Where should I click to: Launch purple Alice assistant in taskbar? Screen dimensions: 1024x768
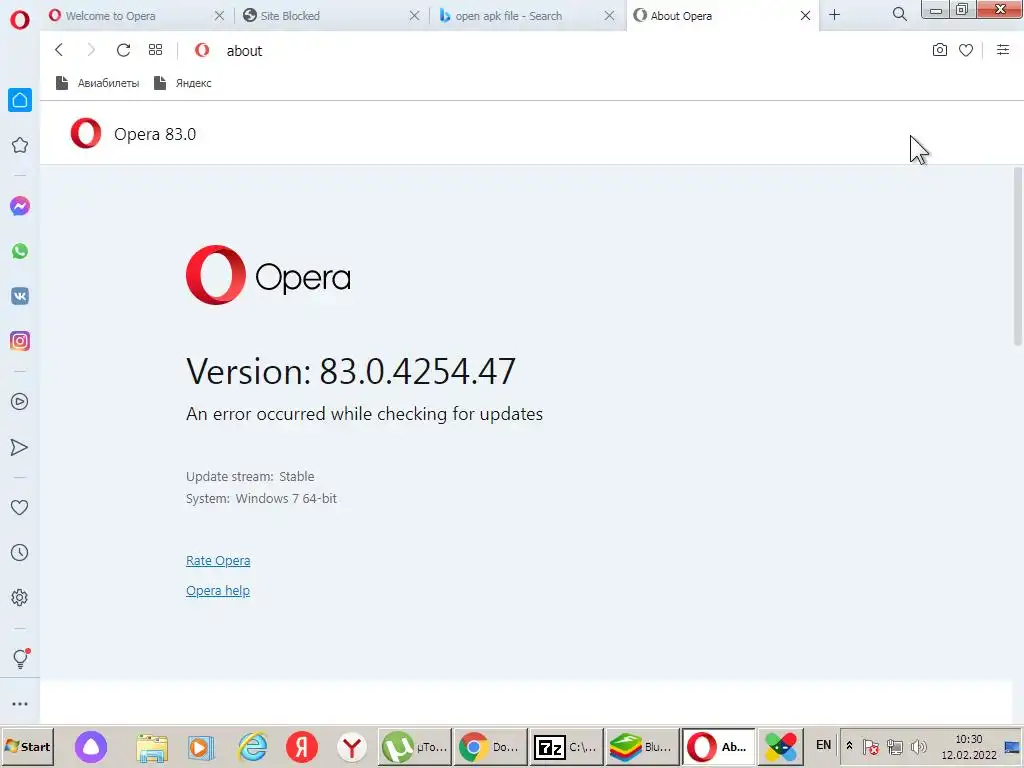click(x=91, y=746)
